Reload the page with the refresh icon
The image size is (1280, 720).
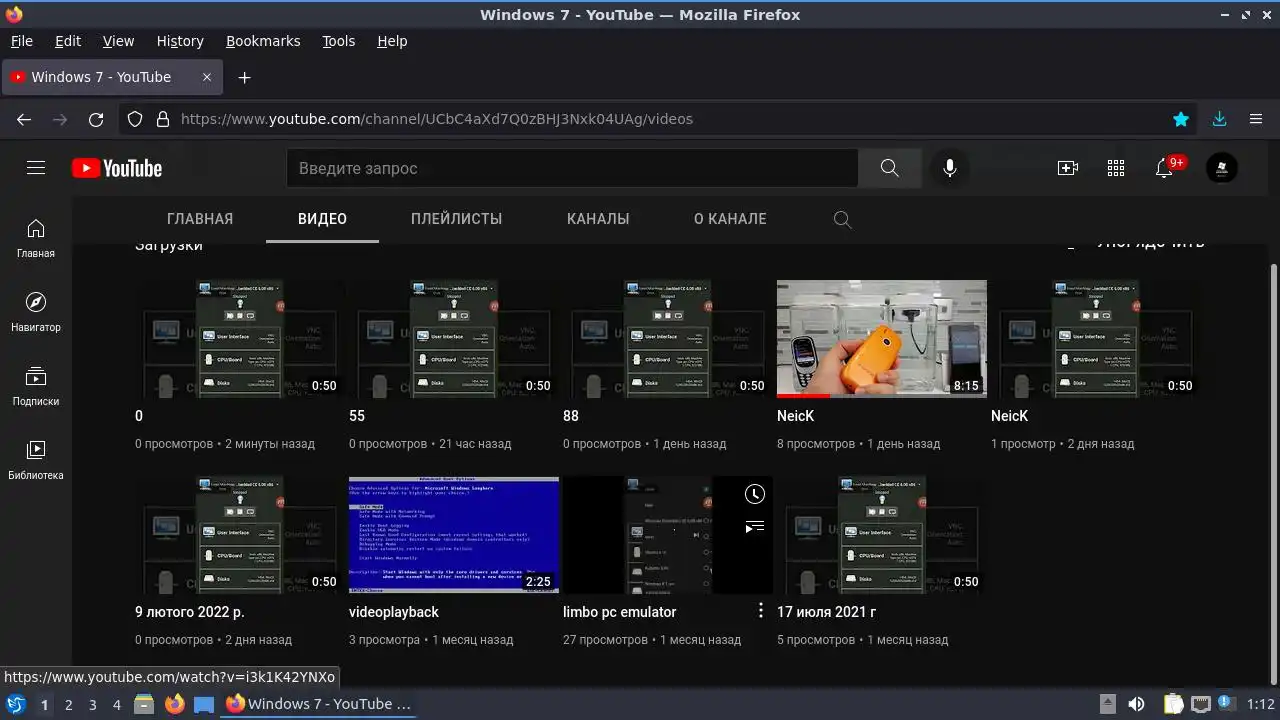tap(96, 119)
